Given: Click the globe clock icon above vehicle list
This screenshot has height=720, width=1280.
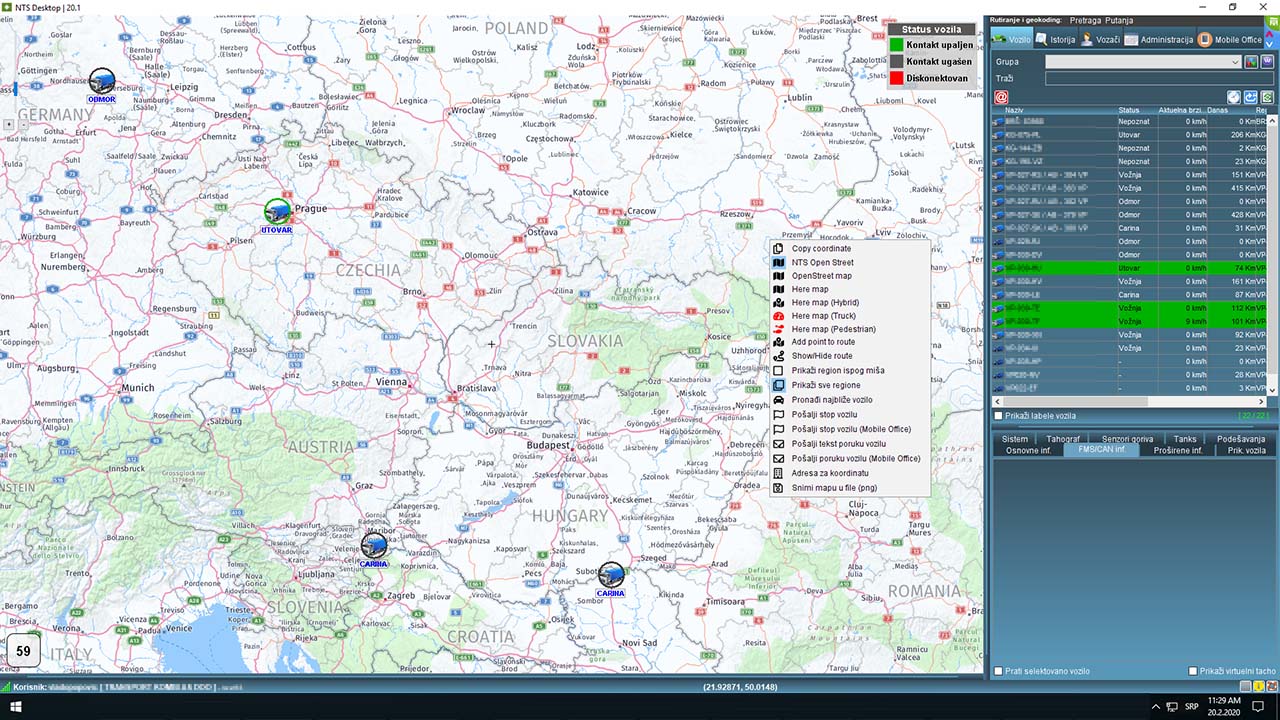Looking at the screenshot, I should point(1234,97).
